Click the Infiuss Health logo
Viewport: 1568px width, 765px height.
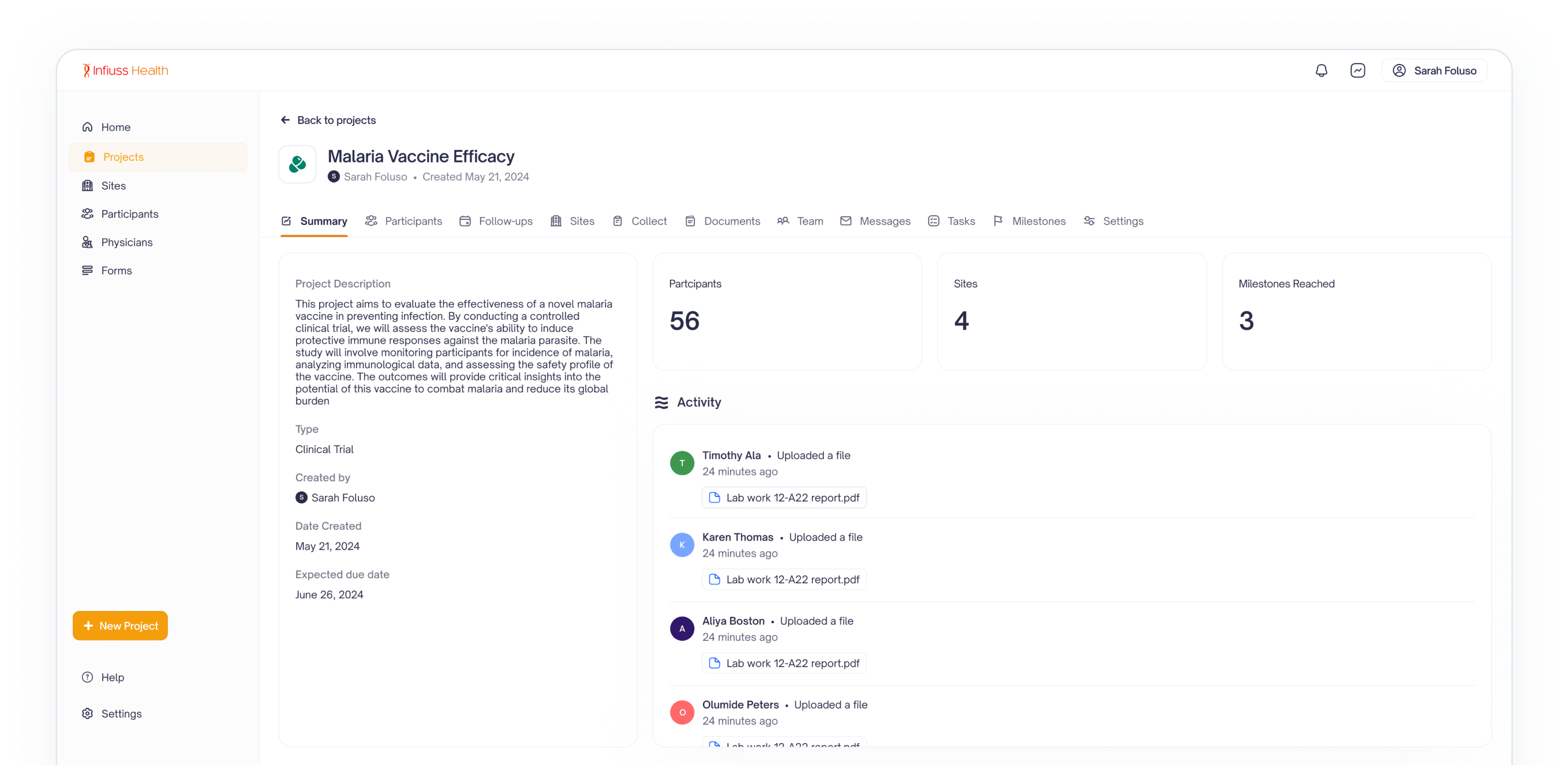(125, 69)
